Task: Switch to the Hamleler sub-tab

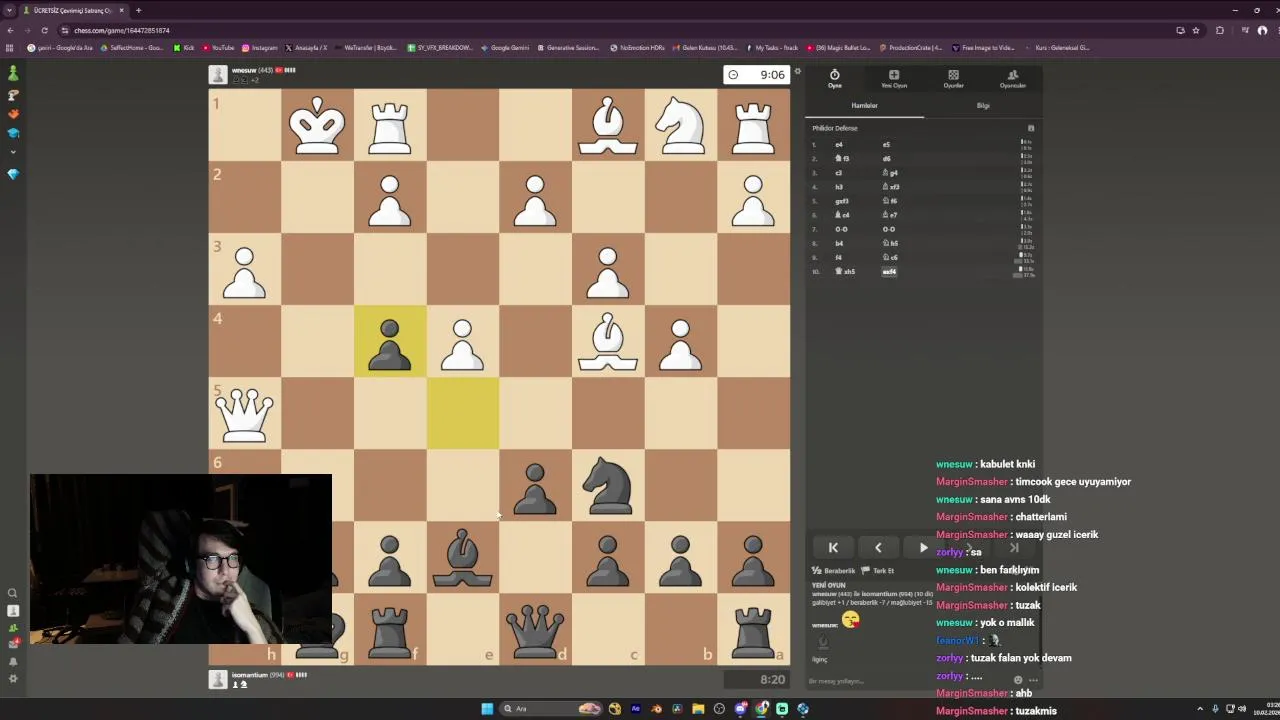Action: 864,105
